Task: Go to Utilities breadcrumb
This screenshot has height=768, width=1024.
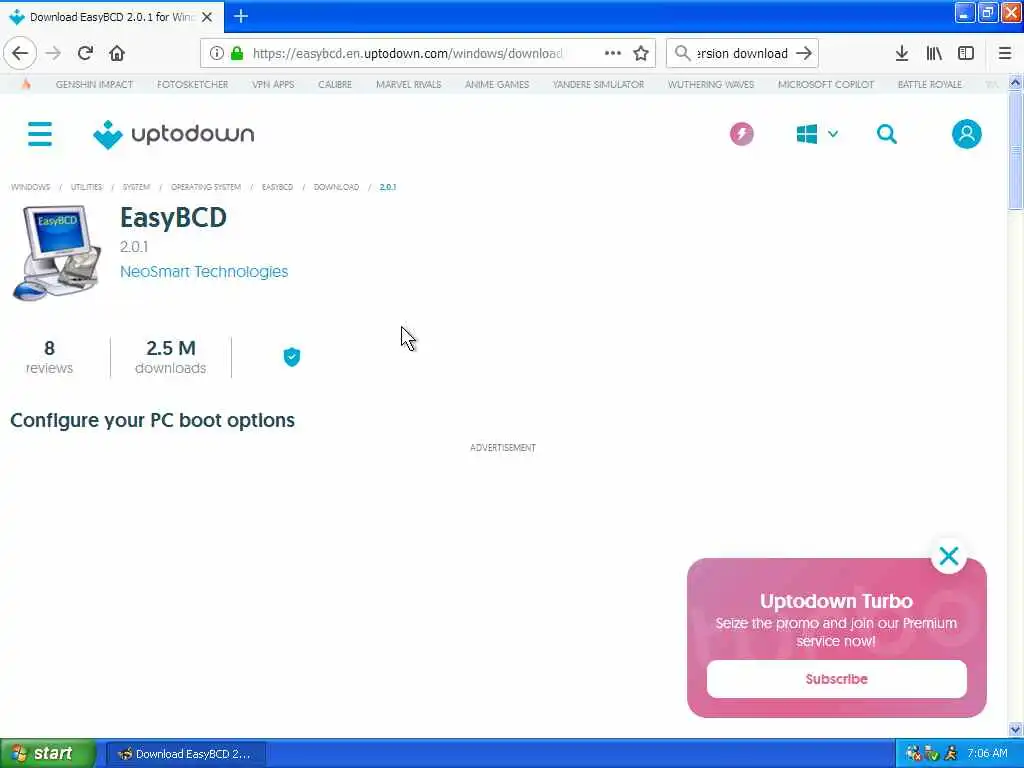Action: pyautogui.click(x=86, y=187)
